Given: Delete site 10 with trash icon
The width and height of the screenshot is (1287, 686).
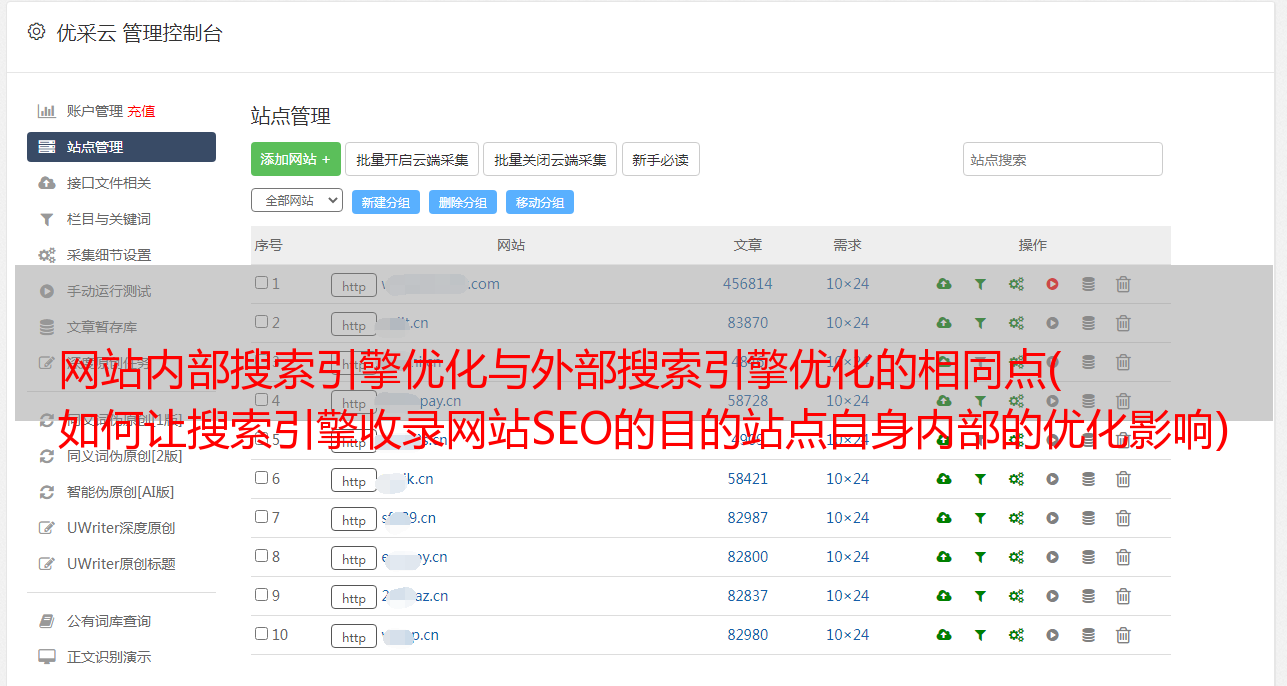Looking at the screenshot, I should pyautogui.click(x=1123, y=635).
